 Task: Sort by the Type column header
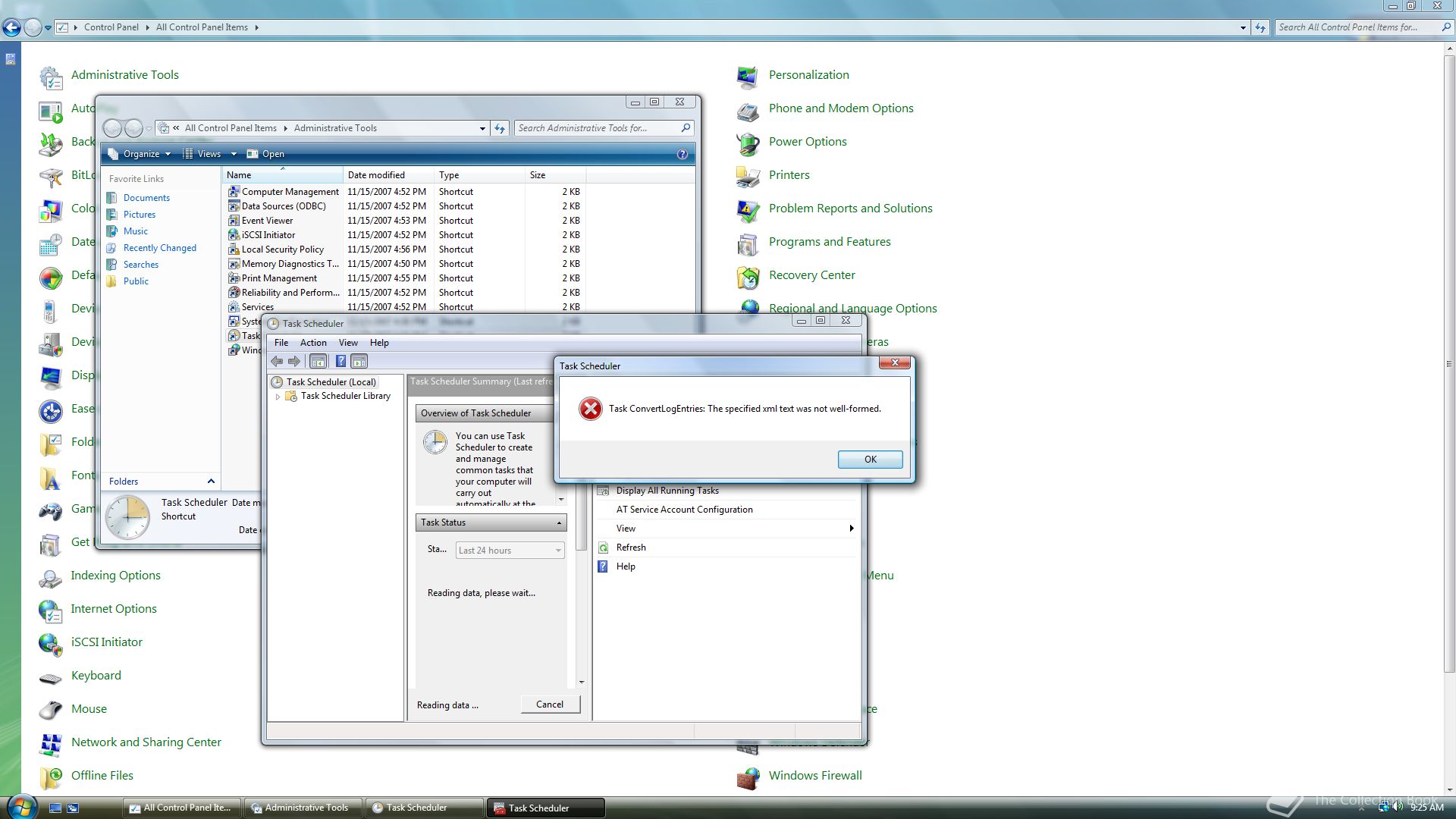click(479, 175)
